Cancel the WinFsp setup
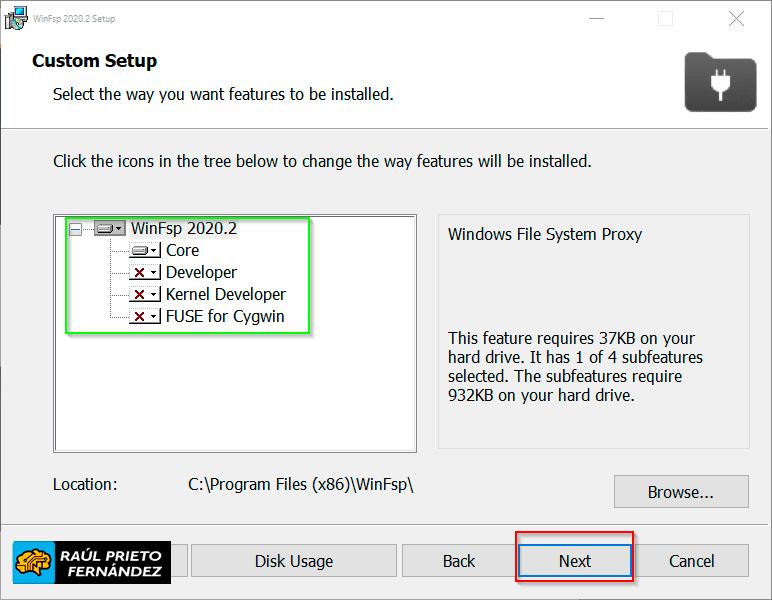The image size is (772, 600). coord(692,561)
